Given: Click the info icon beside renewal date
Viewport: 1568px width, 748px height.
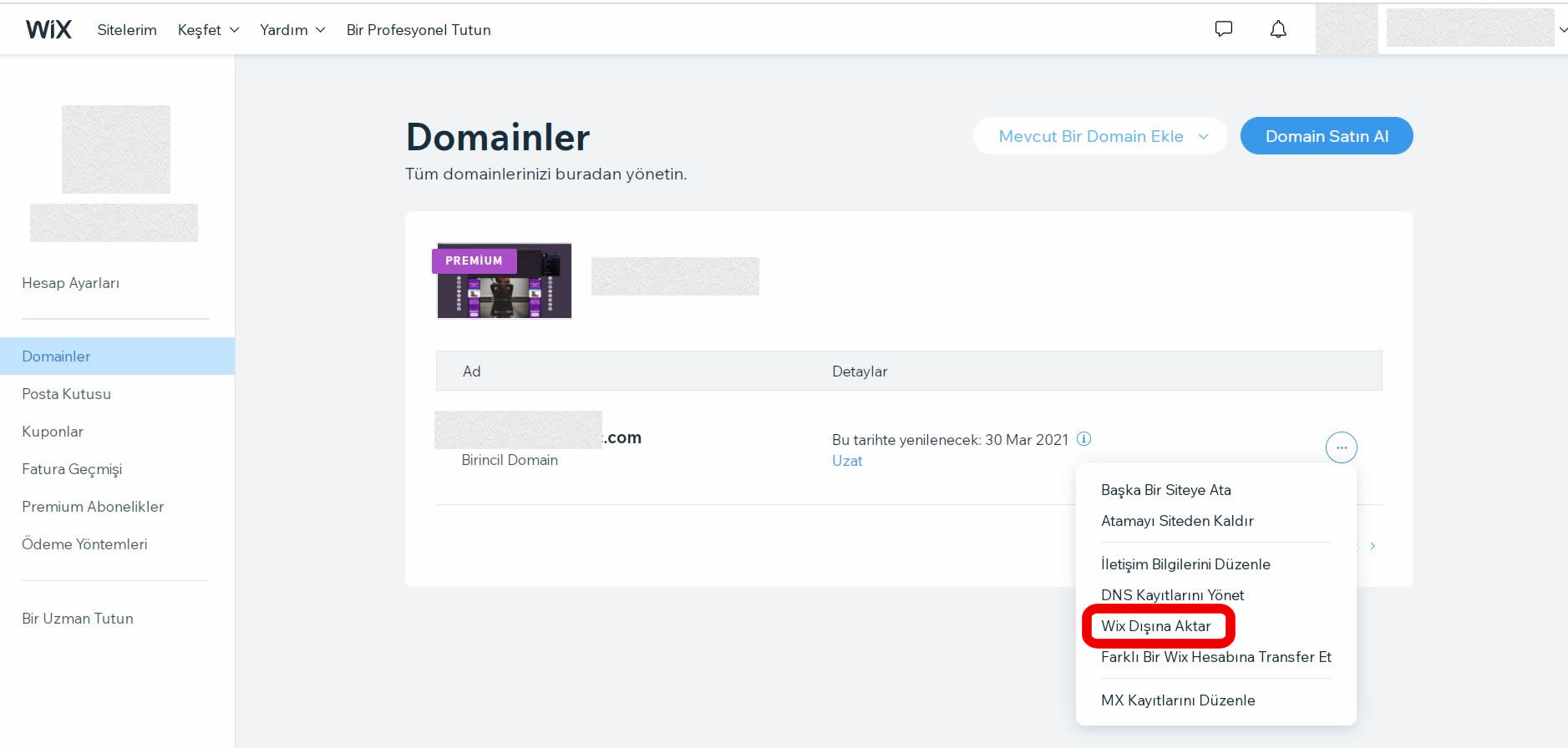Looking at the screenshot, I should click(x=1083, y=438).
